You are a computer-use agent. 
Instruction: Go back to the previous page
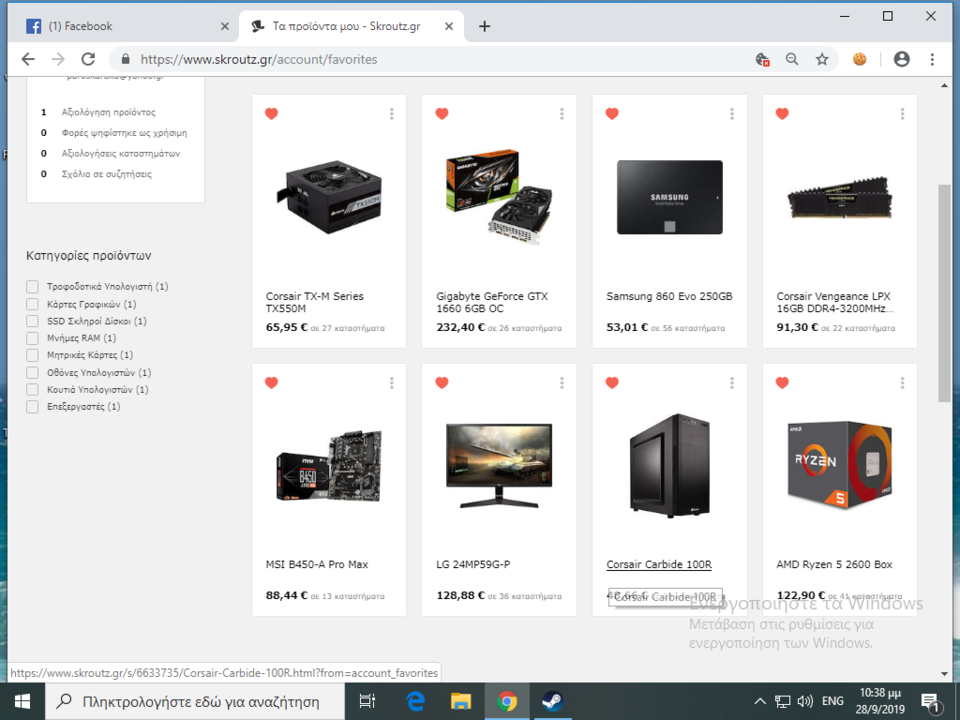pyautogui.click(x=28, y=59)
